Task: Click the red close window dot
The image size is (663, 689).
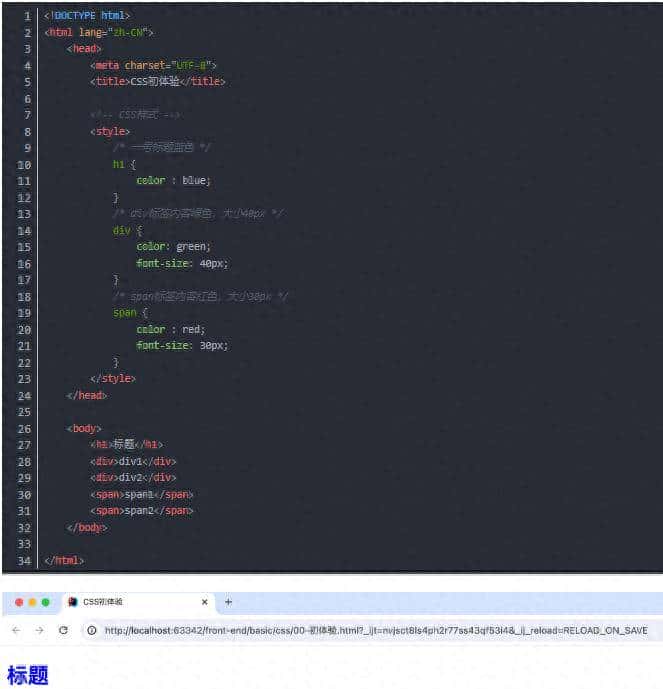Action: point(19,602)
